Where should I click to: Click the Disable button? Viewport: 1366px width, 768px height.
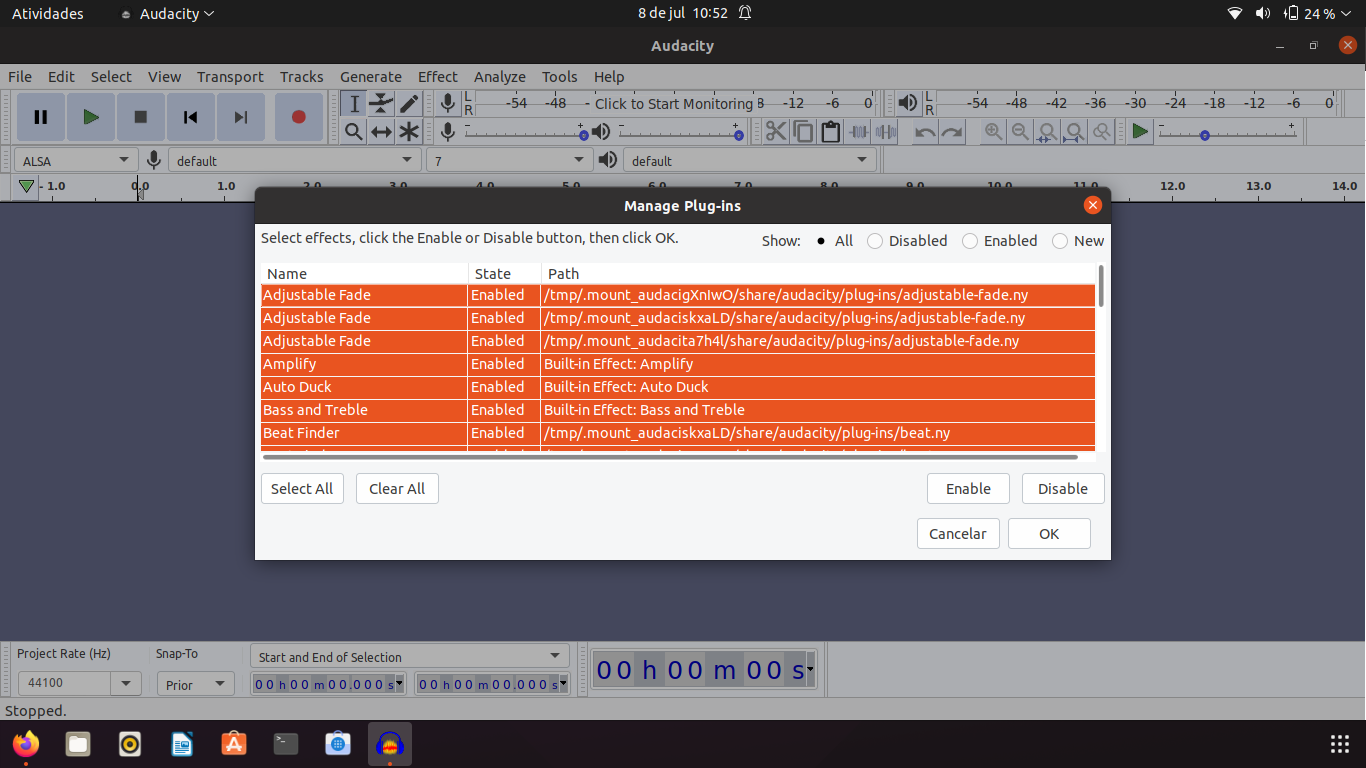[x=1063, y=488]
